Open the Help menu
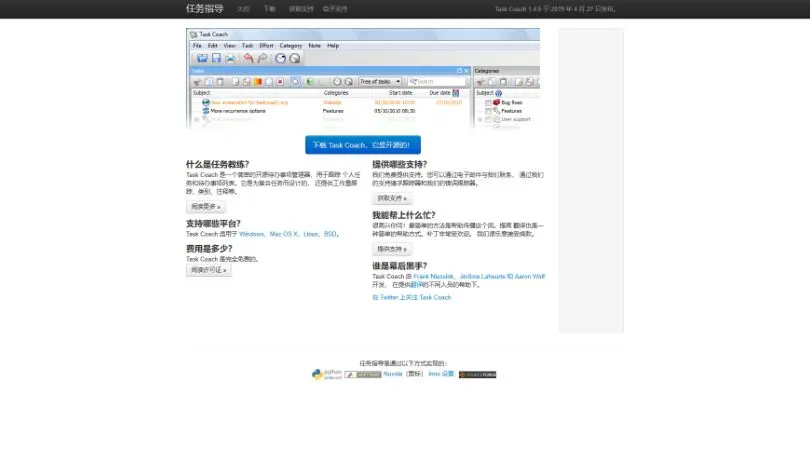Viewport: 810px width, 450px height. coord(333,45)
